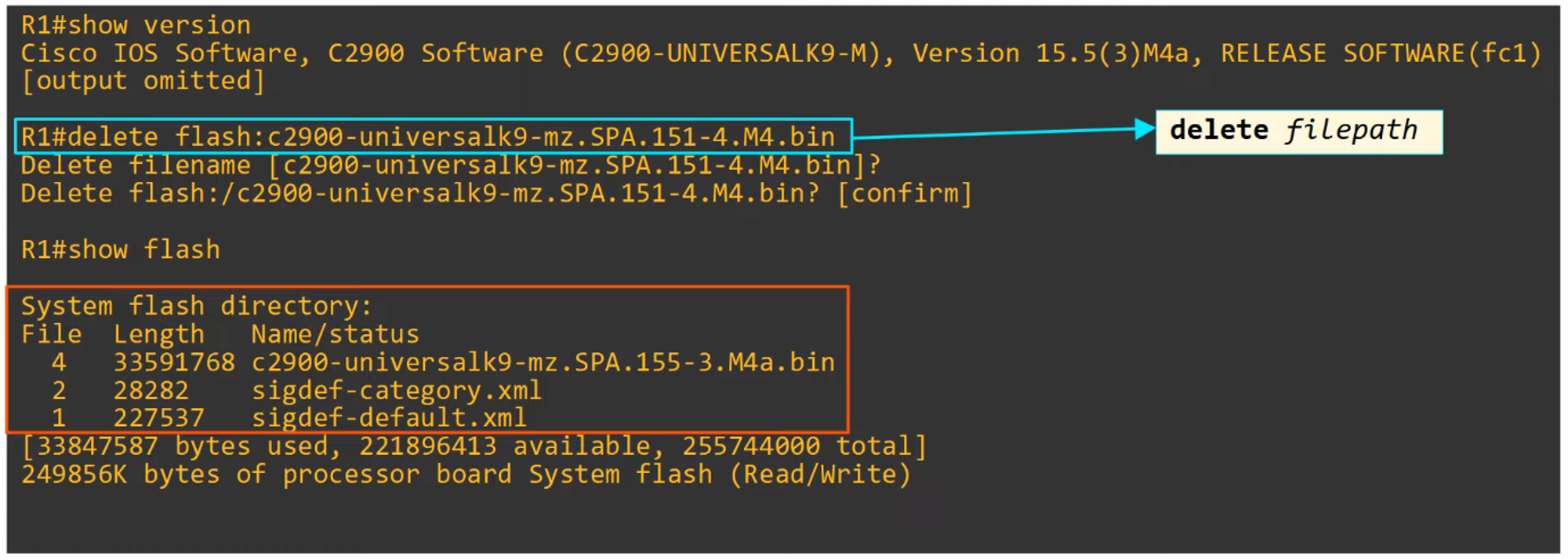
Task: Select the 'System flash directory:' heading
Action: click(x=196, y=306)
